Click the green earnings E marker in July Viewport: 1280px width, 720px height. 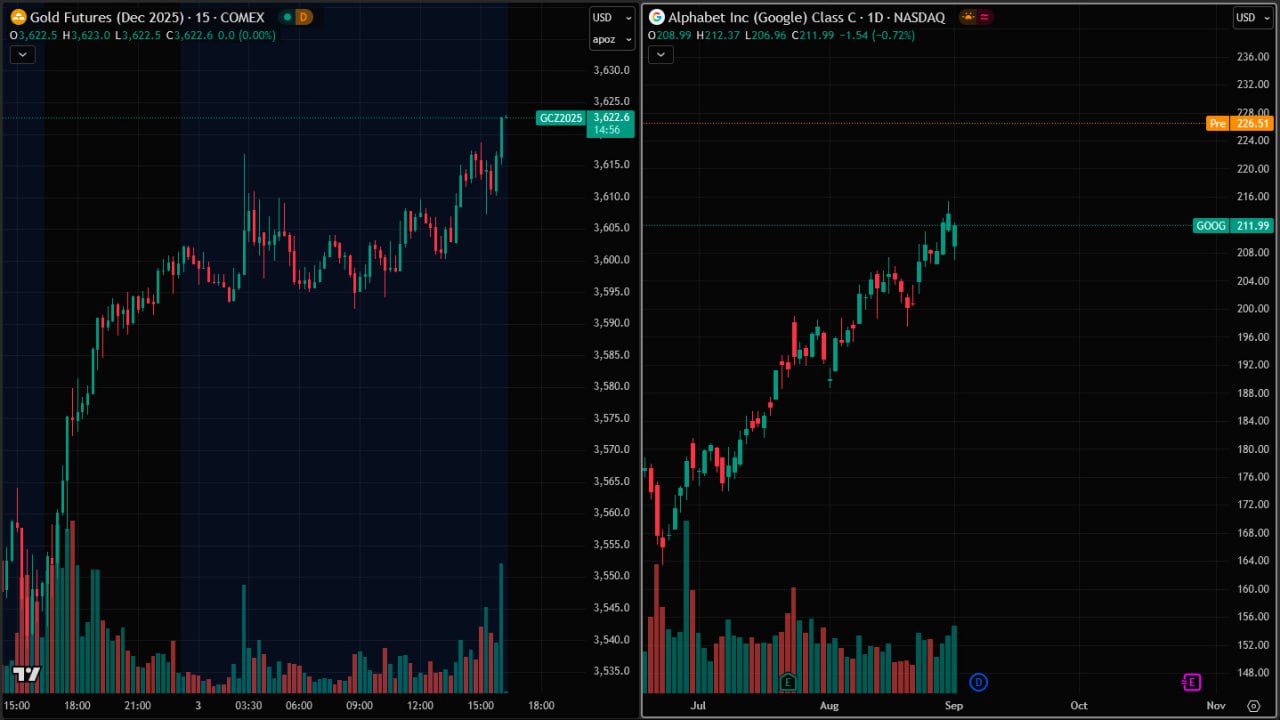(x=788, y=682)
